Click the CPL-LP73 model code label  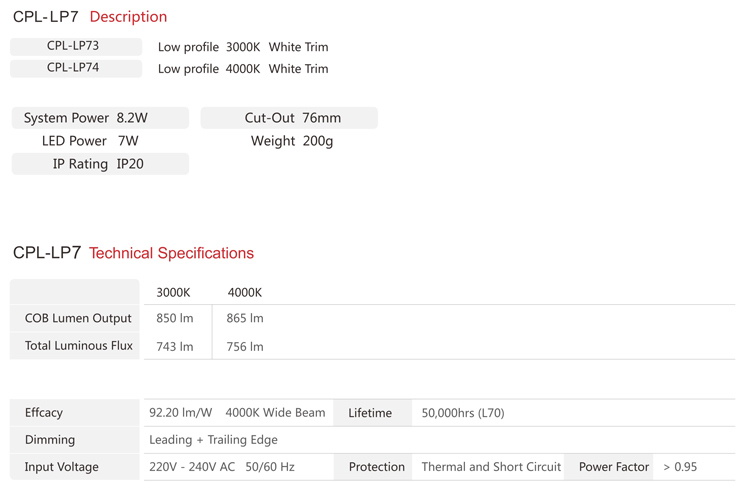point(73,46)
